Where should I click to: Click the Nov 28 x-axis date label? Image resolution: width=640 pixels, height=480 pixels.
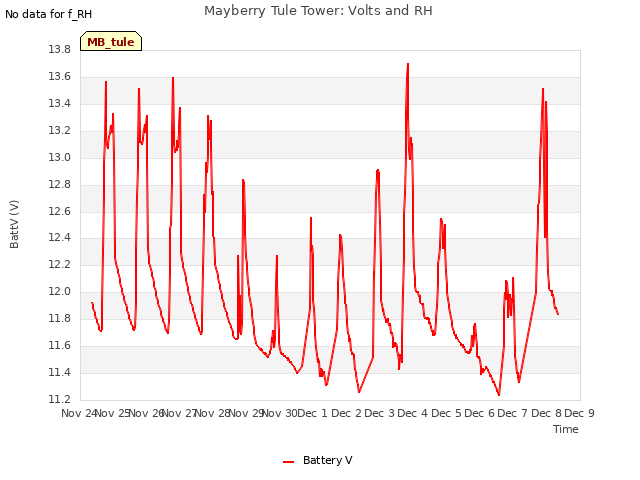[x=213, y=413]
